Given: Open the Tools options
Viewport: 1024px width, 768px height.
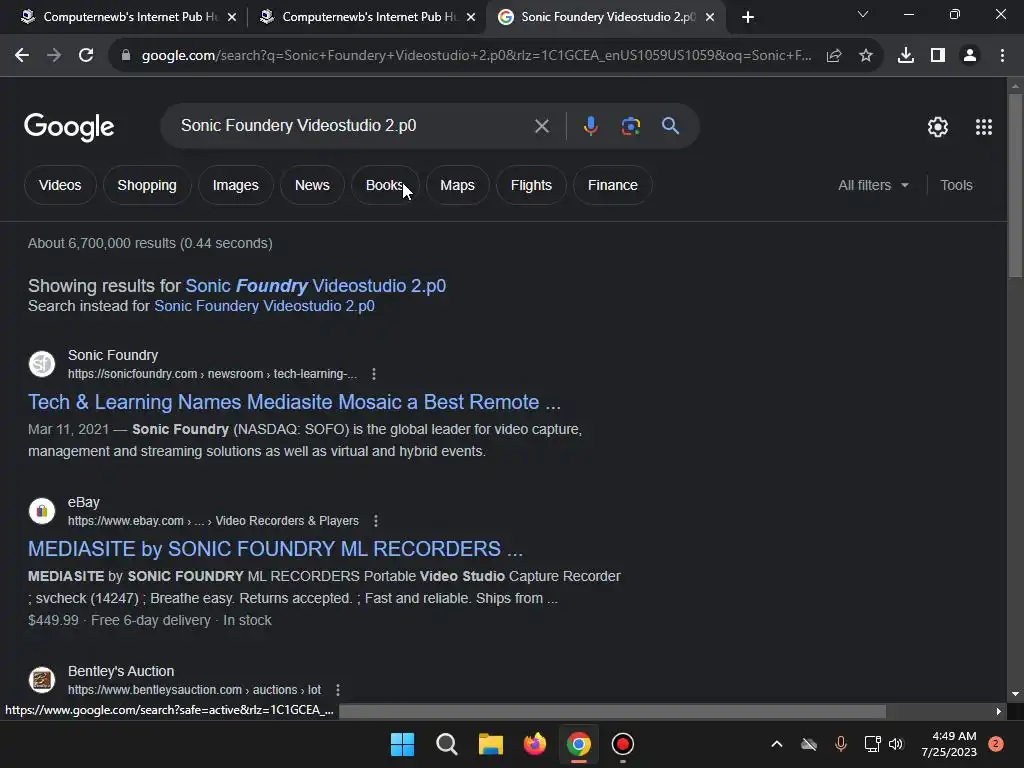Looking at the screenshot, I should coord(956,185).
